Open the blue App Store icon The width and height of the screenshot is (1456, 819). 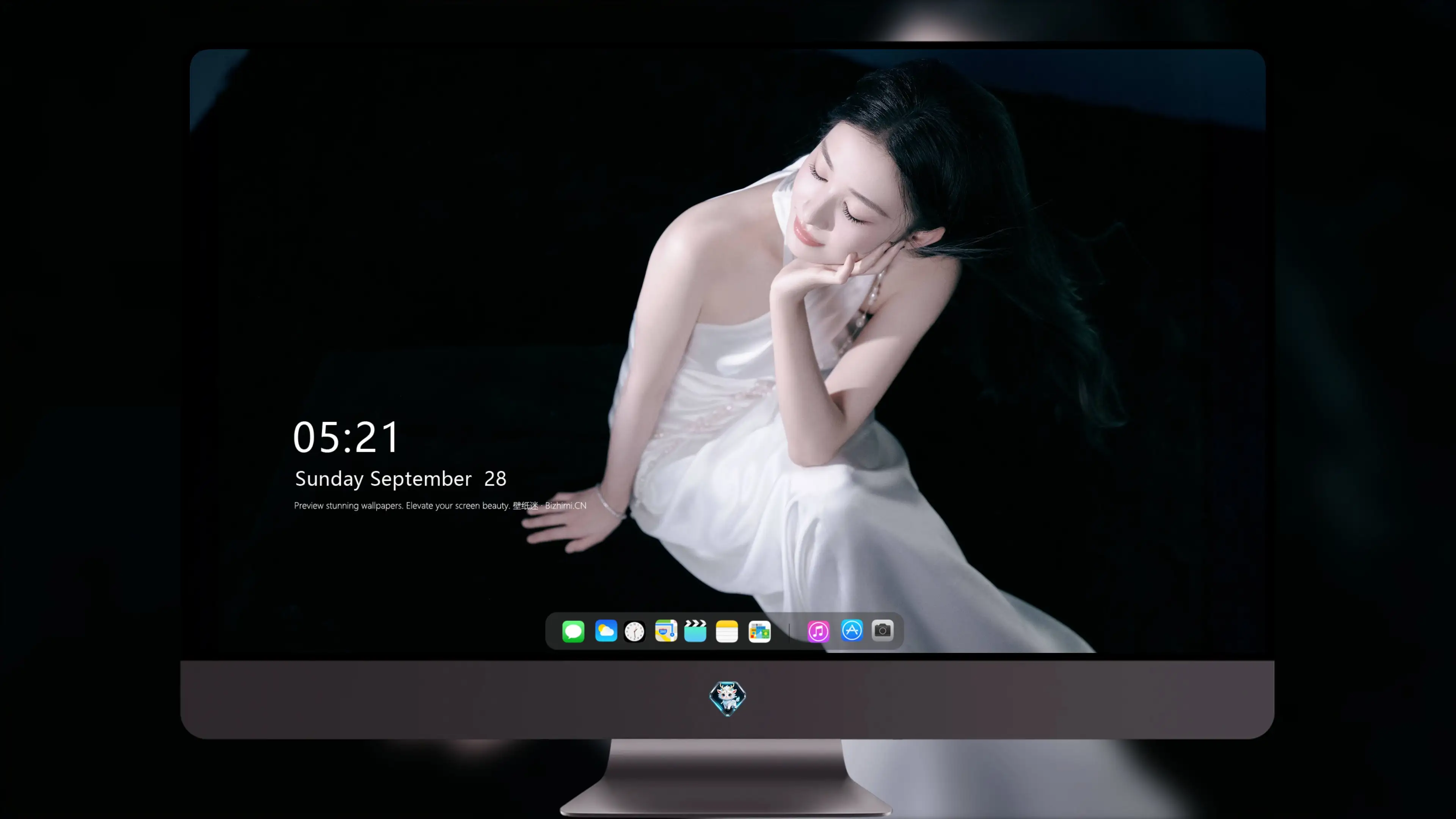coord(852,630)
